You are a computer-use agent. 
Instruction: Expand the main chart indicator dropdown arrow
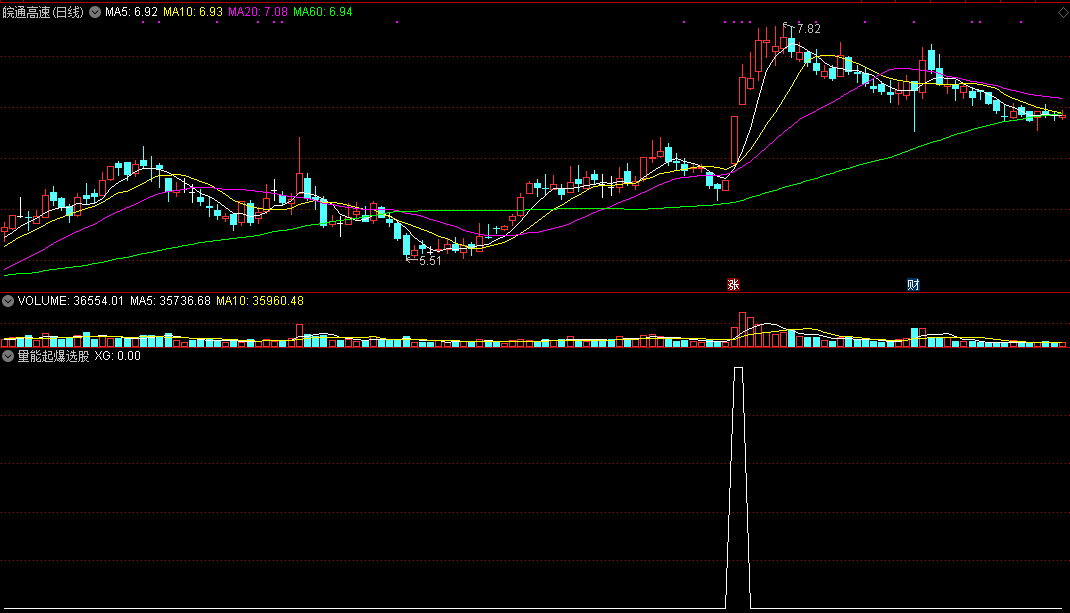(x=95, y=12)
